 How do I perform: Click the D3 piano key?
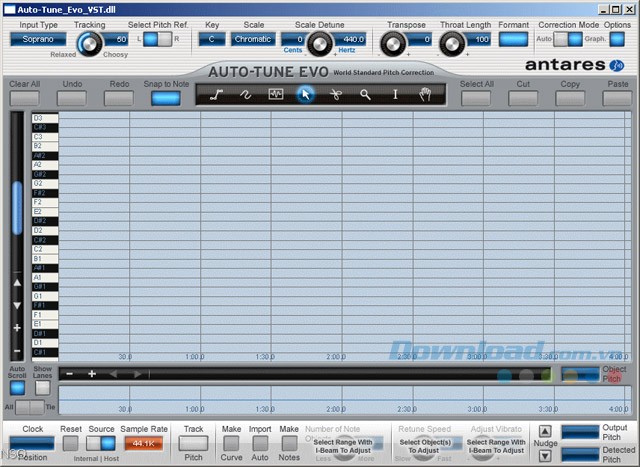tap(45, 118)
